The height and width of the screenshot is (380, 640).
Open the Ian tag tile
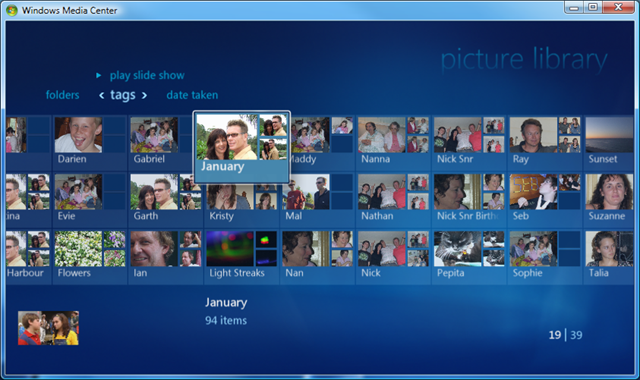pyautogui.click(x=166, y=257)
